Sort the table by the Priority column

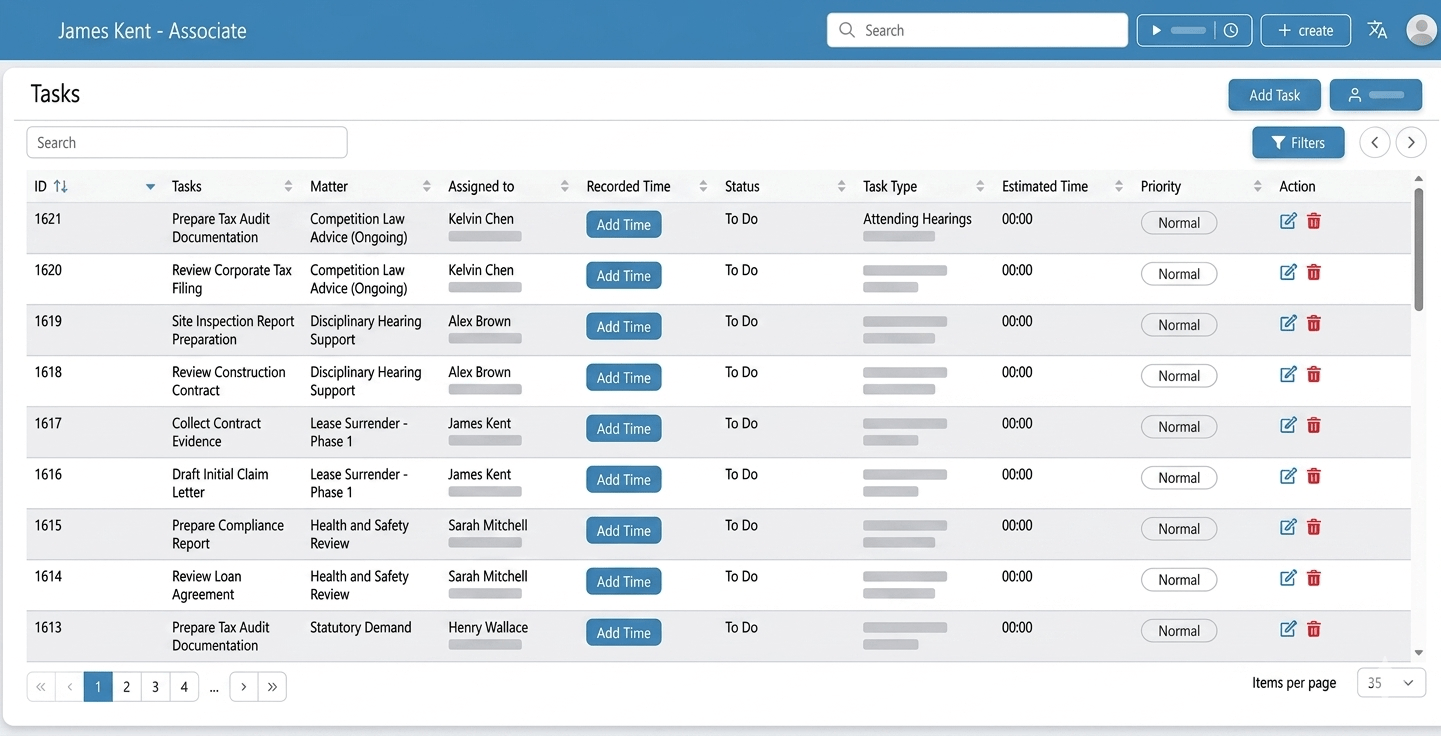[x=1257, y=186]
